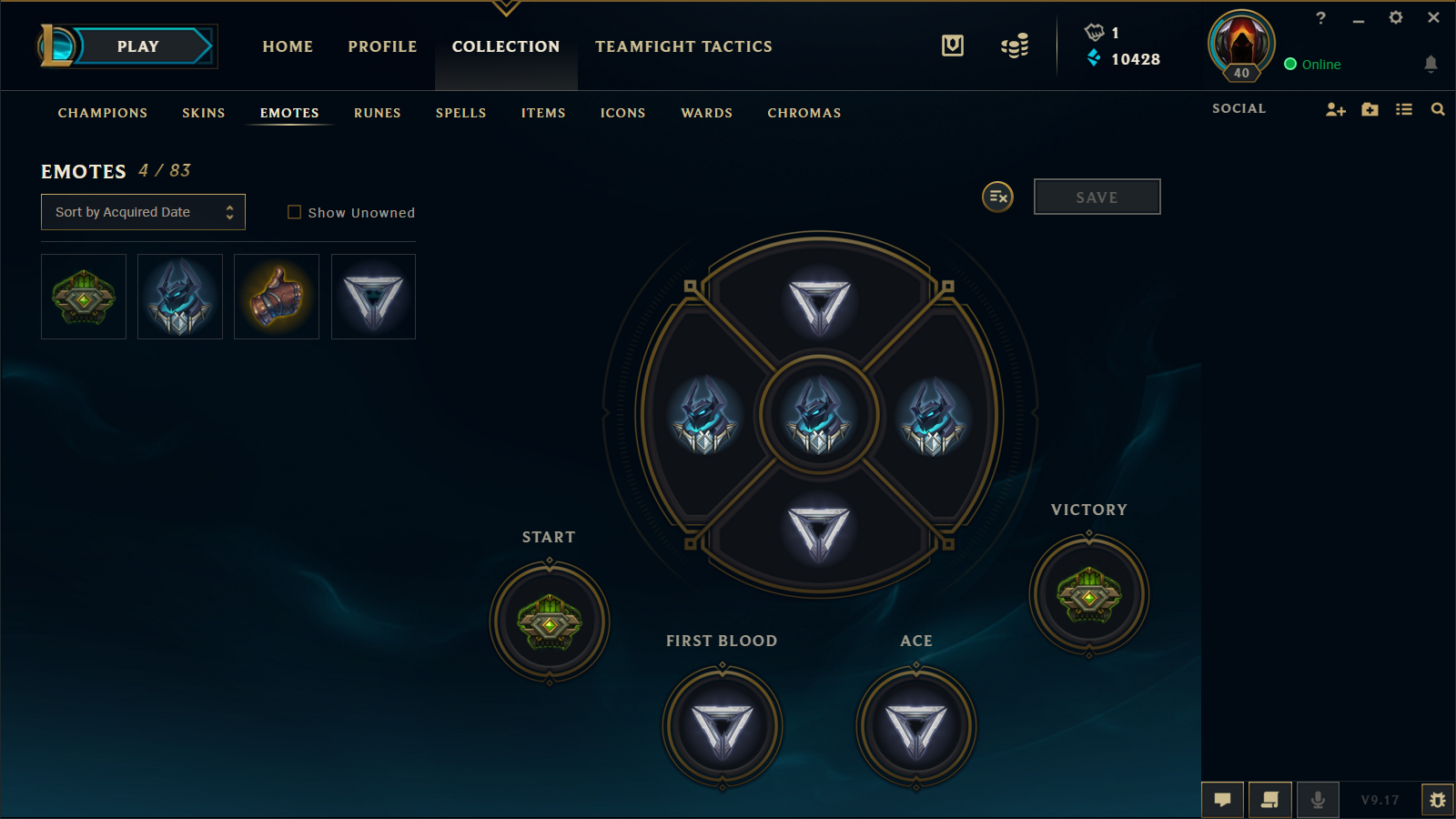This screenshot has width=1456, height=819.
Task: Click the bug report icon
Action: [1438, 800]
